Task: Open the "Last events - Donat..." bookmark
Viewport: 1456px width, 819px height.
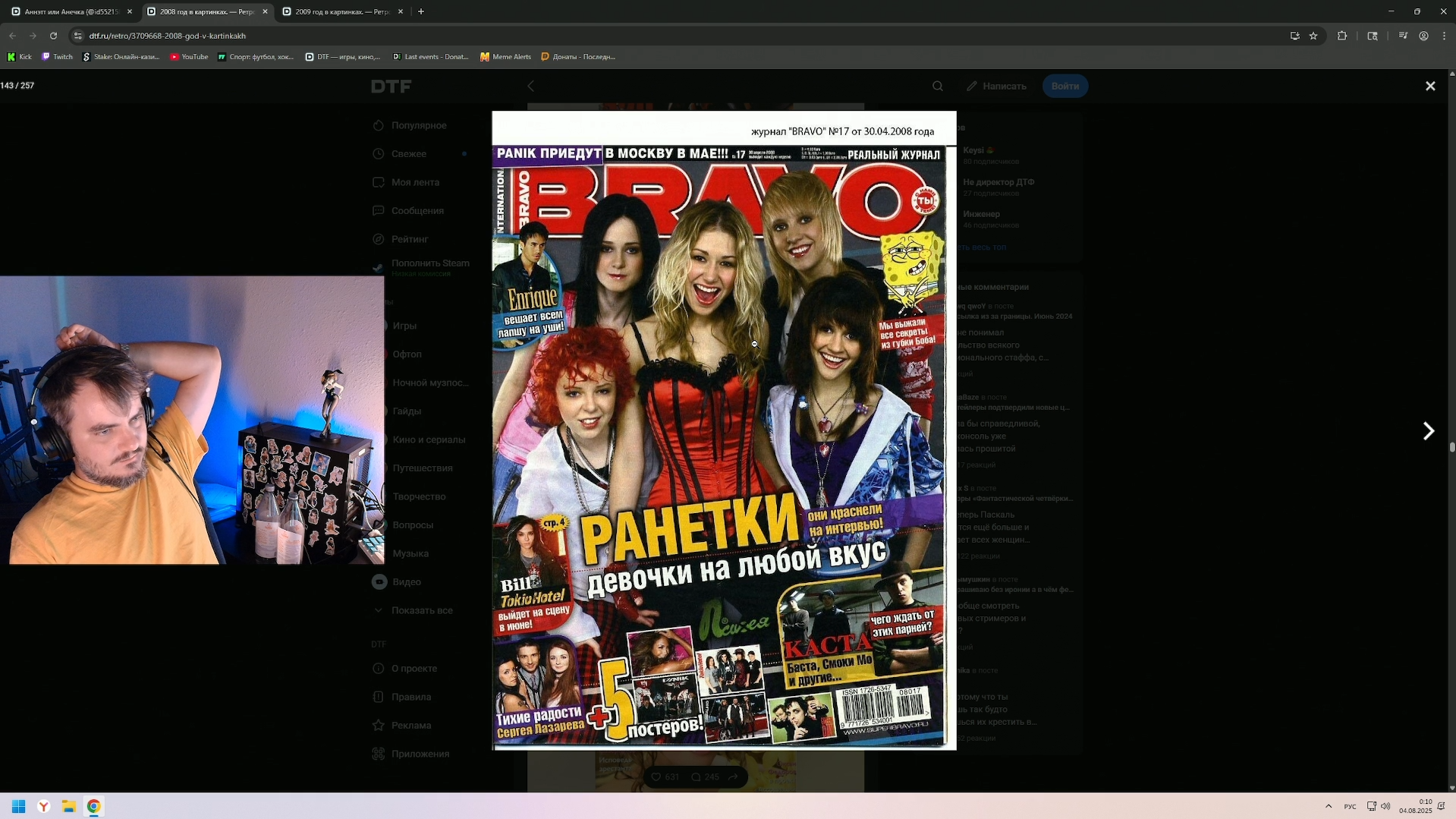Action: 431,57
